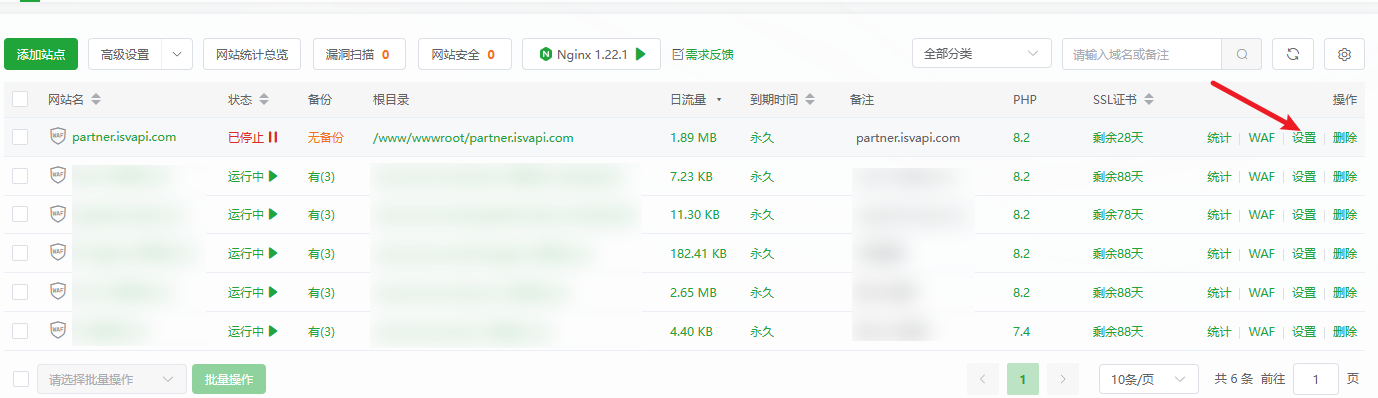Click WAF shield icon in 2.65 MB row
This screenshot has width=1378, height=398.
click(58, 292)
